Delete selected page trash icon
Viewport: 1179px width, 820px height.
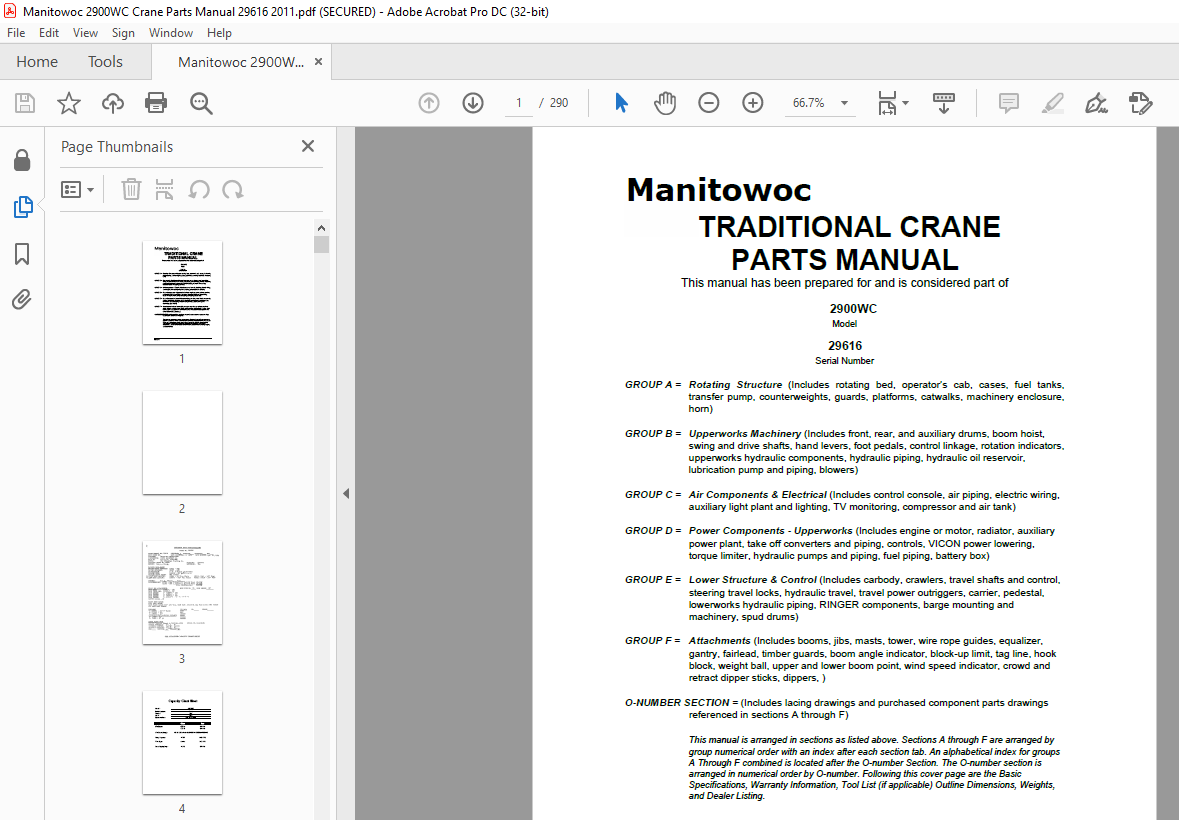[x=131, y=189]
